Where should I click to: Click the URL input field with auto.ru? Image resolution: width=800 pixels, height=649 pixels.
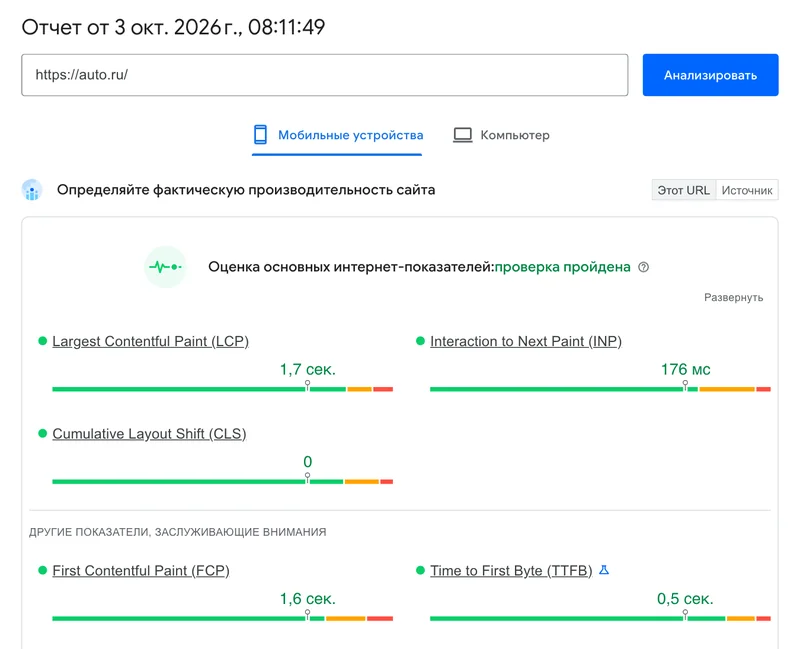click(x=324, y=75)
